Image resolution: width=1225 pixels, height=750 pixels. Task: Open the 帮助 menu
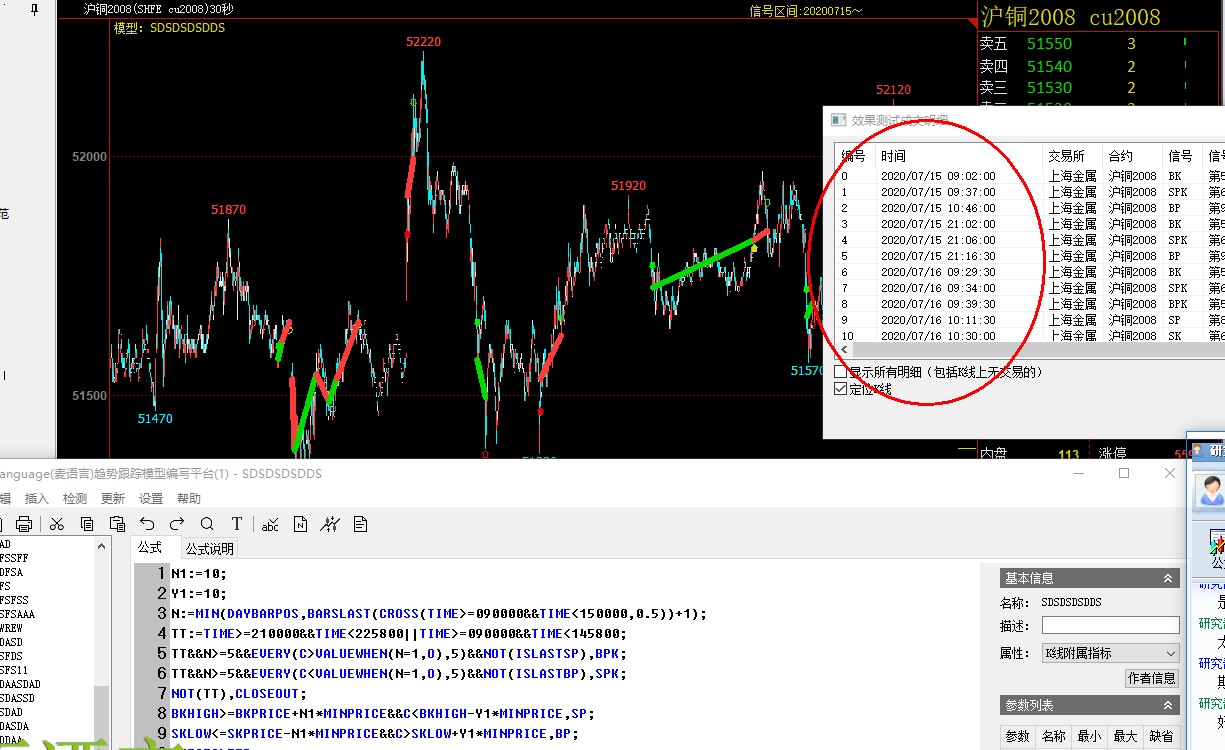click(x=189, y=498)
